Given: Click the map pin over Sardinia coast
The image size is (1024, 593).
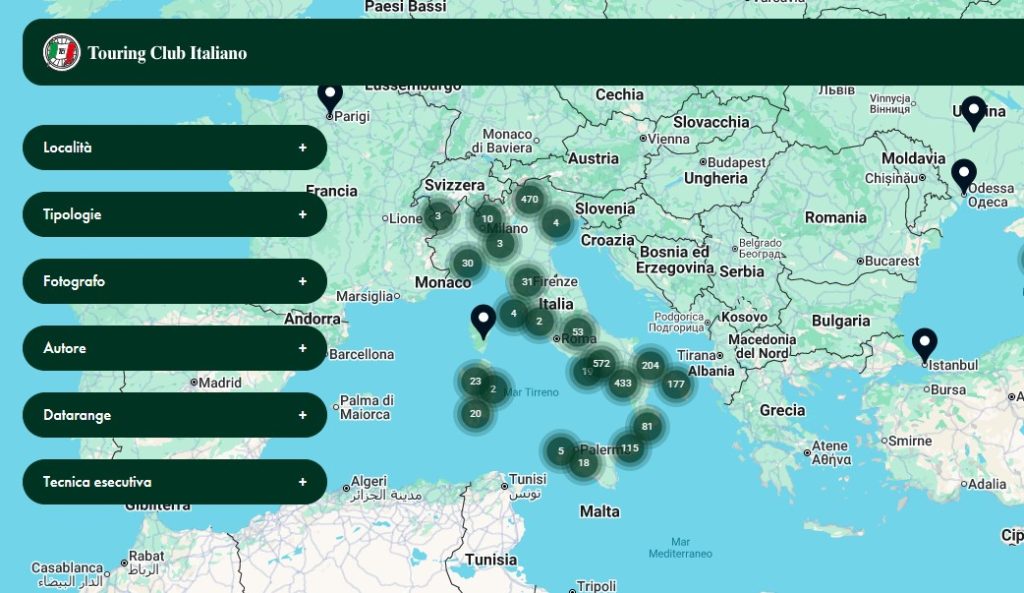Looking at the screenshot, I should [483, 320].
